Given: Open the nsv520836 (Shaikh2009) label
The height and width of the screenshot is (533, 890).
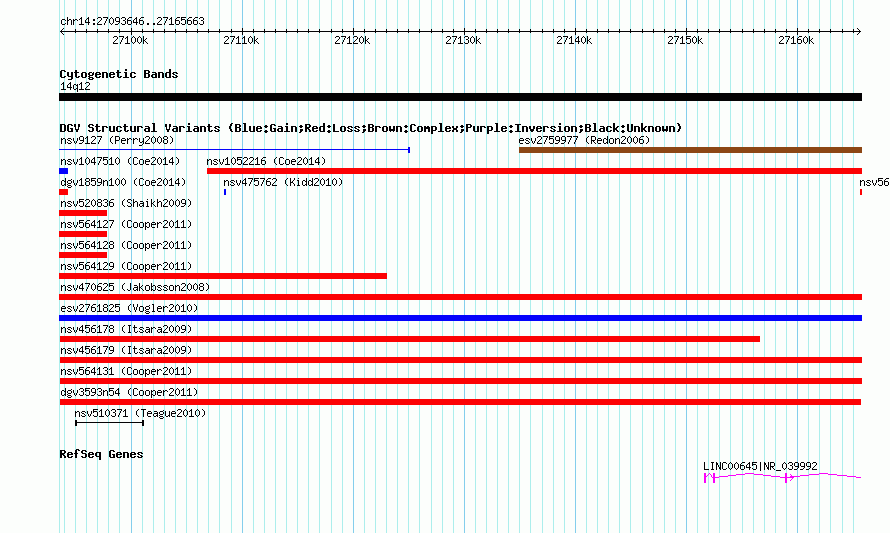Looking at the screenshot, I should 126,203.
